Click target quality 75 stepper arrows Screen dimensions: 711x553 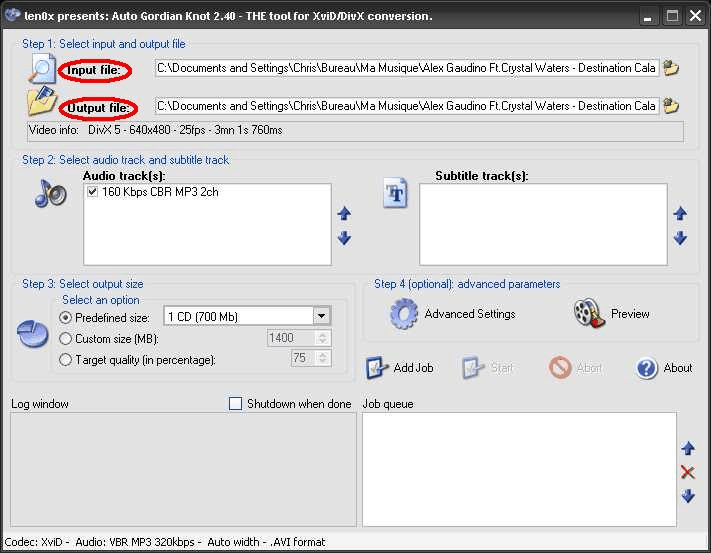(x=323, y=358)
